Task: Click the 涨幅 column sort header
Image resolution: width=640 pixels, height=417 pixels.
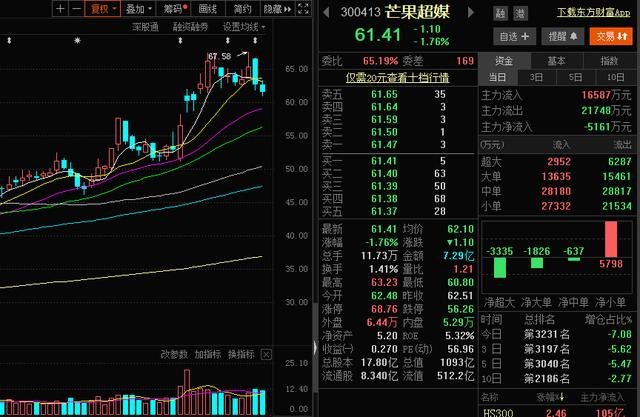Action: (550, 397)
